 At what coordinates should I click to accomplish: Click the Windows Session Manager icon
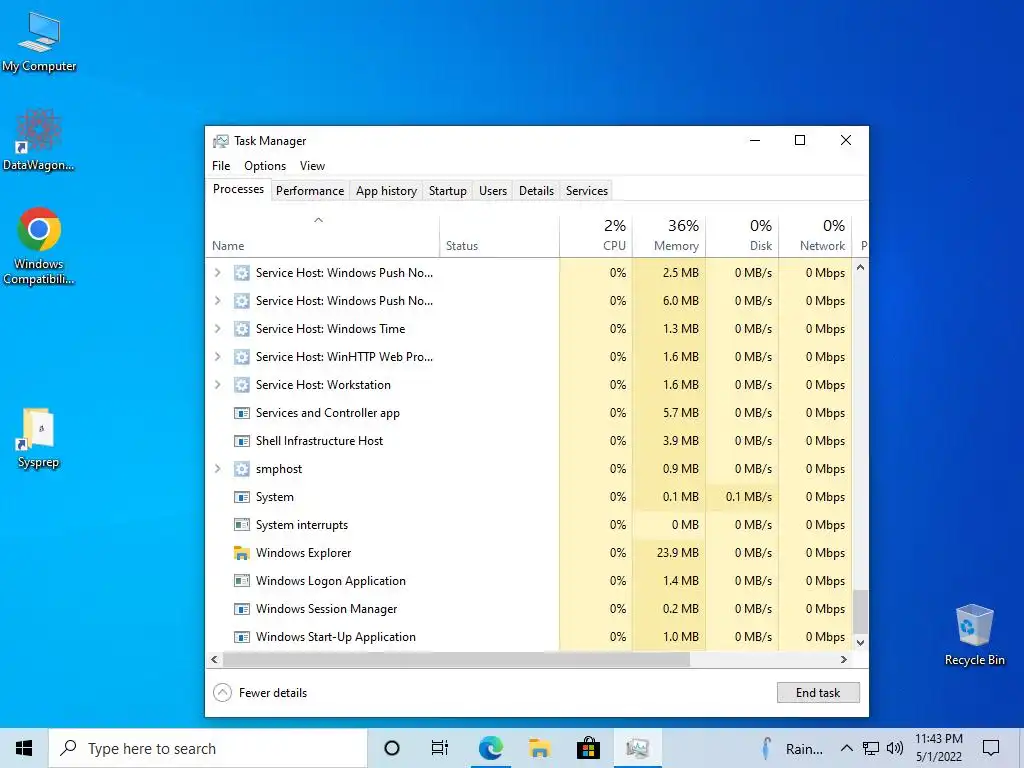click(x=242, y=609)
